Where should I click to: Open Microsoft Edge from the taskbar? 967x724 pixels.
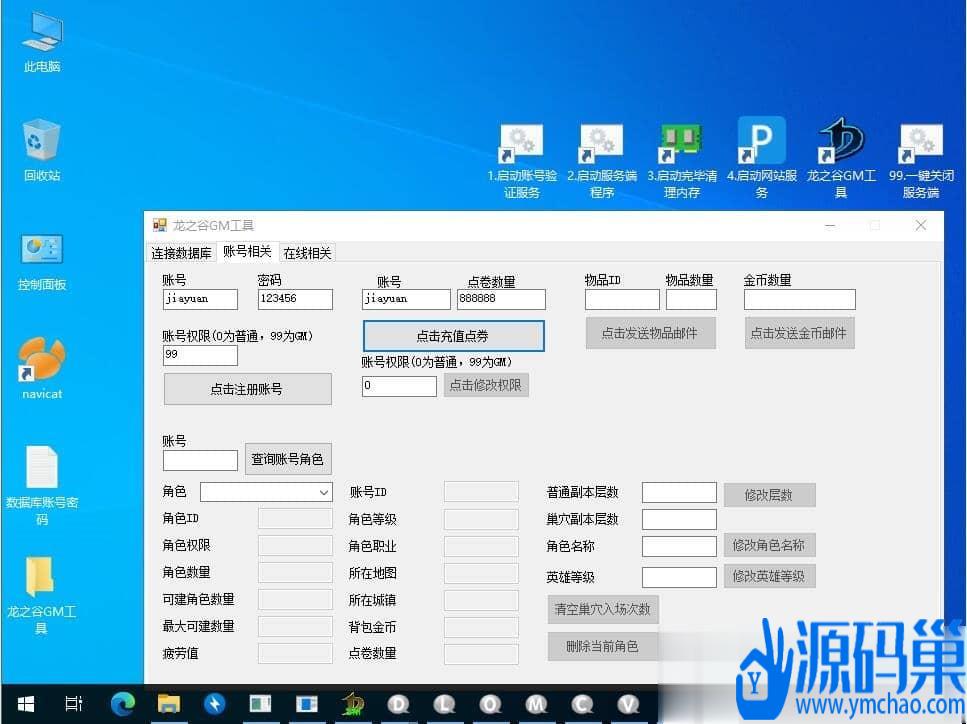[123, 704]
